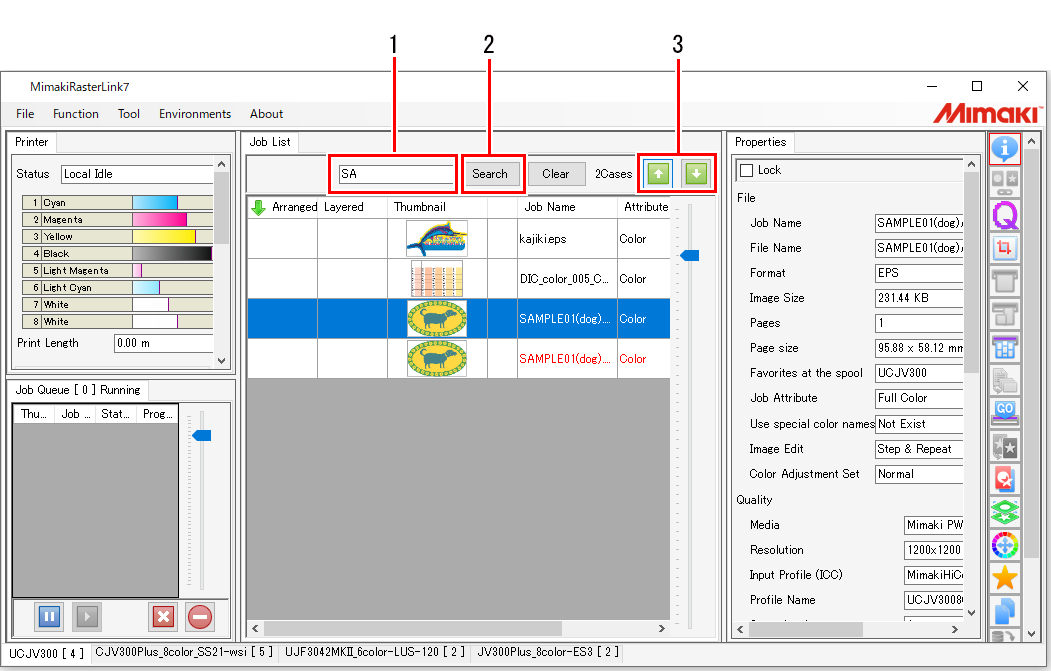The image size is (1051, 671).
Task: Click the orange star favorites icon
Action: 1005,577
